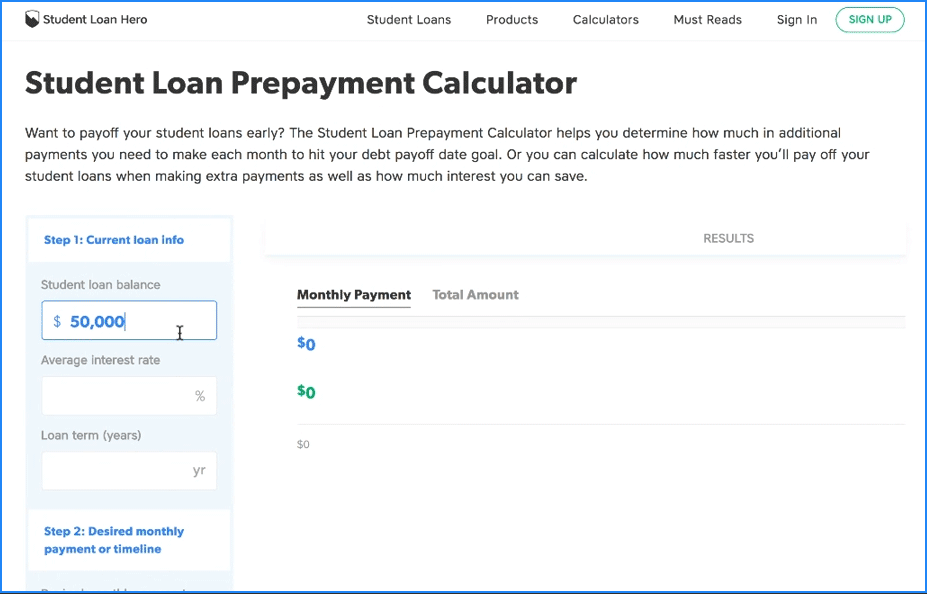Click the Step 1: Current loan info heading

click(x=114, y=240)
